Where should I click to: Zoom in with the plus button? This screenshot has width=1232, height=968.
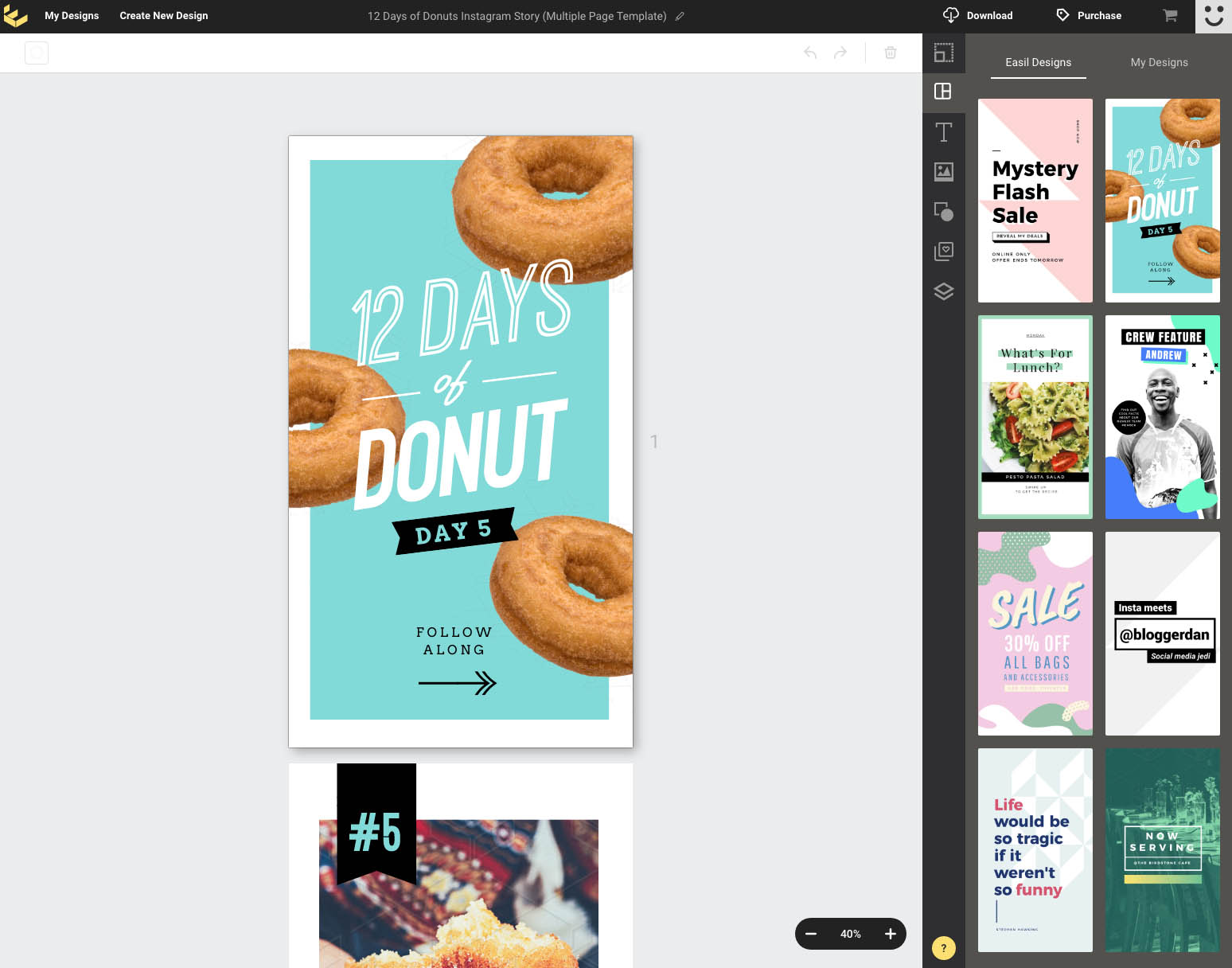(890, 934)
